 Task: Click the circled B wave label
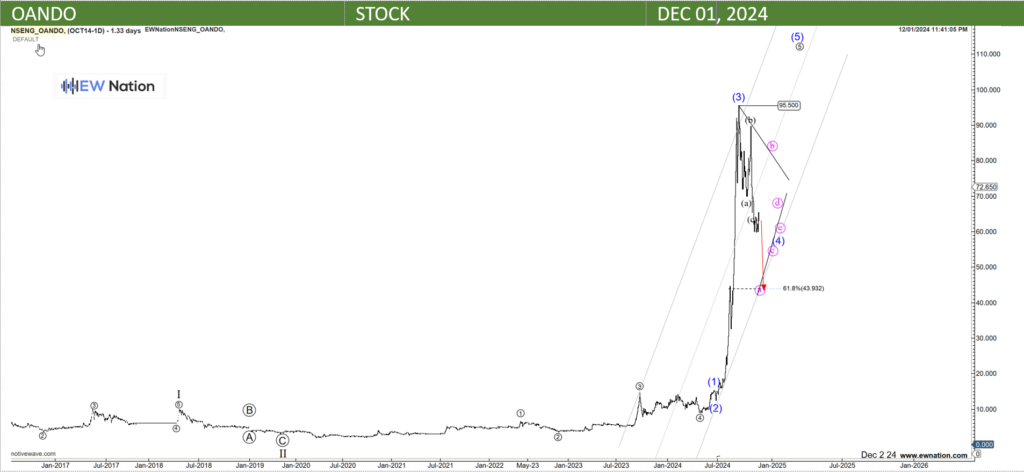click(249, 410)
